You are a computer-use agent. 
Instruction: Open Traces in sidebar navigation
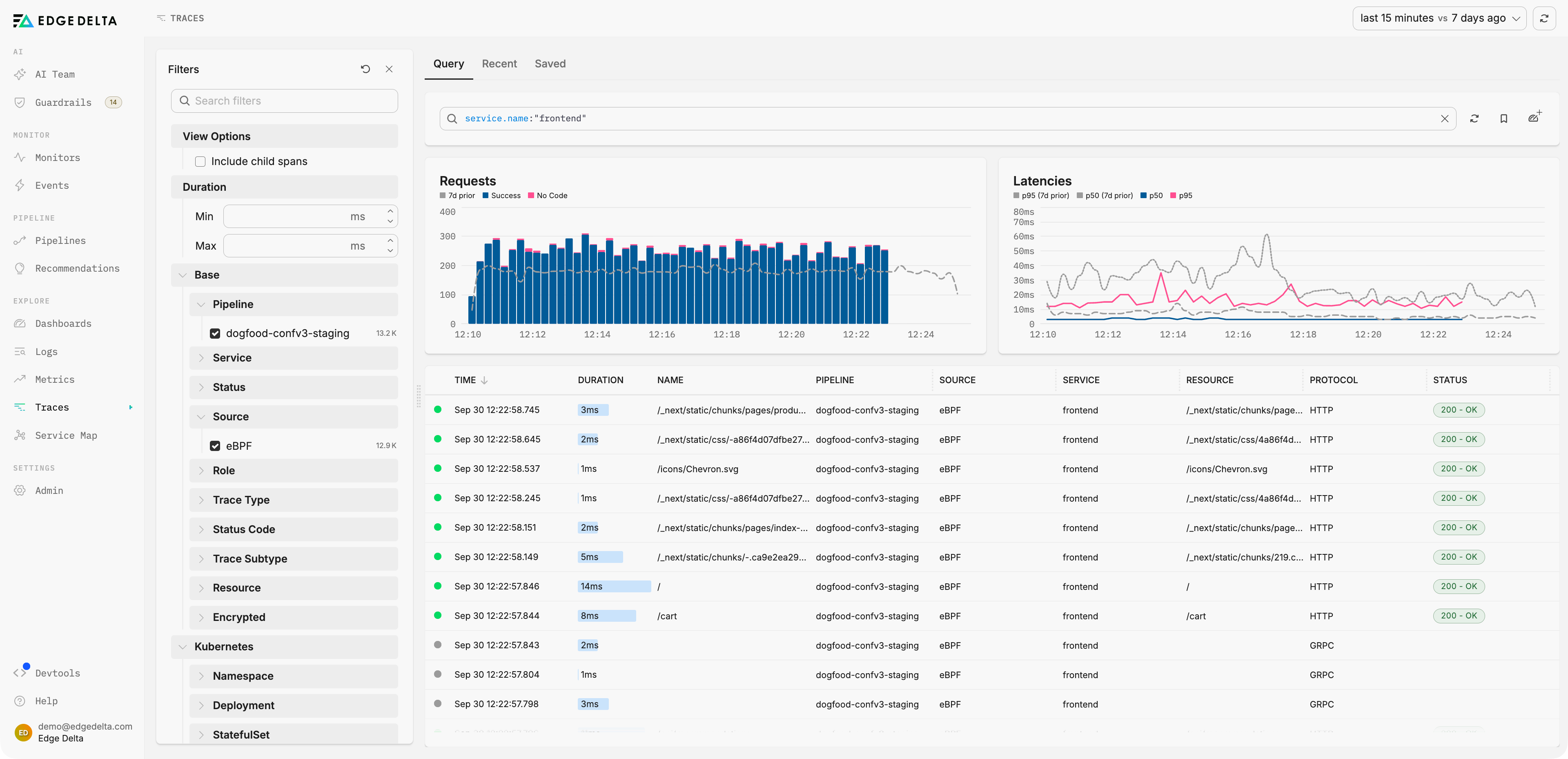pyautogui.click(x=52, y=408)
